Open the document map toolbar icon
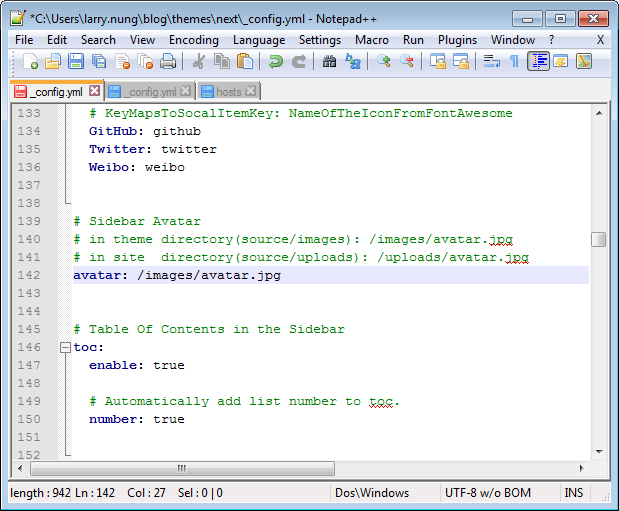Image resolution: width=619 pixels, height=511 pixels. (584, 62)
